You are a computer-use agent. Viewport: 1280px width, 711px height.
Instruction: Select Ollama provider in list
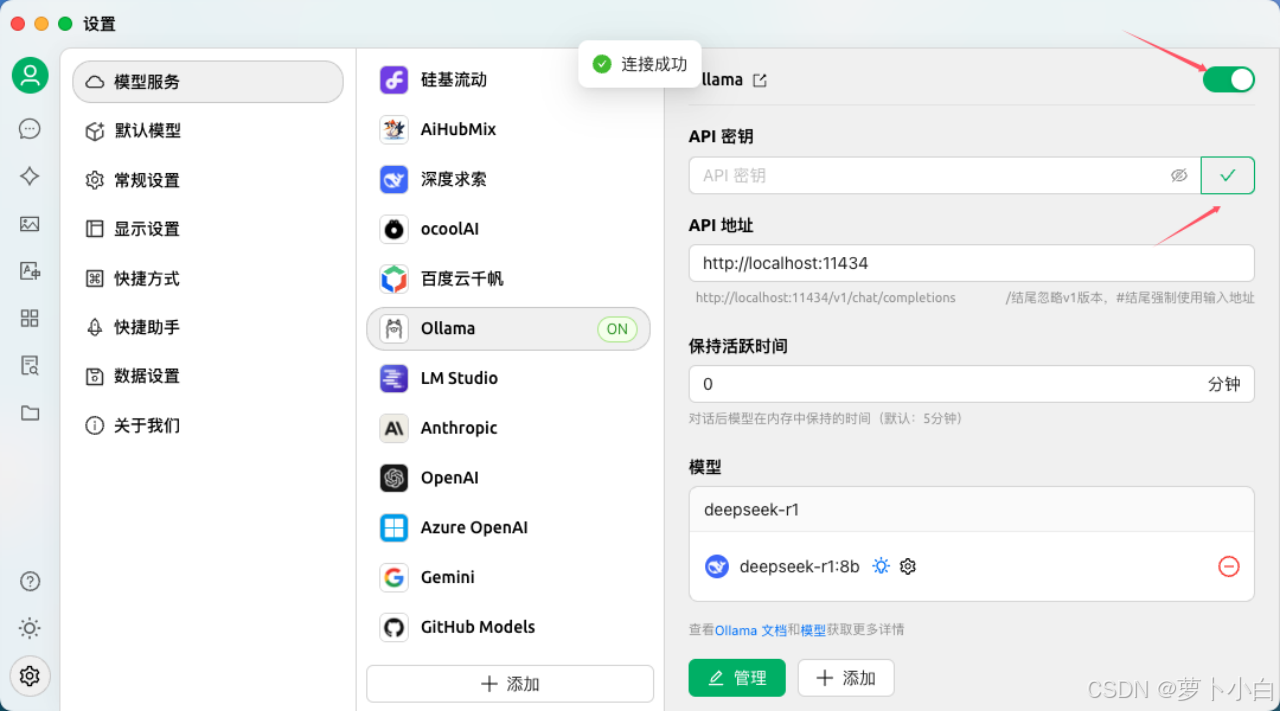[509, 329]
